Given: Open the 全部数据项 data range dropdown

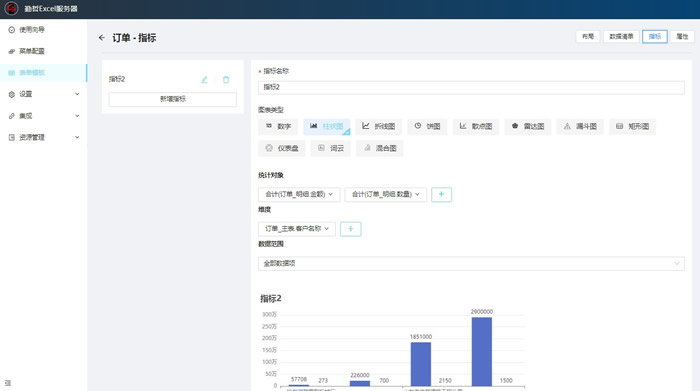Looking at the screenshot, I should (x=471, y=263).
